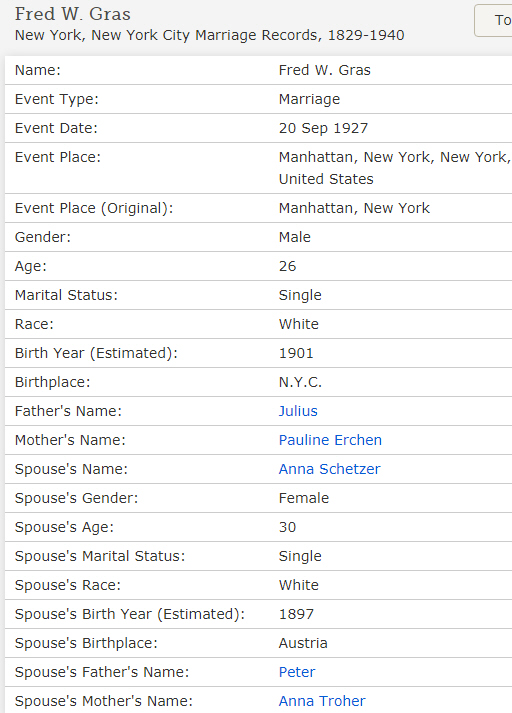Click the Gender value Male
Viewport: 512px width, 713px height.
(x=295, y=237)
